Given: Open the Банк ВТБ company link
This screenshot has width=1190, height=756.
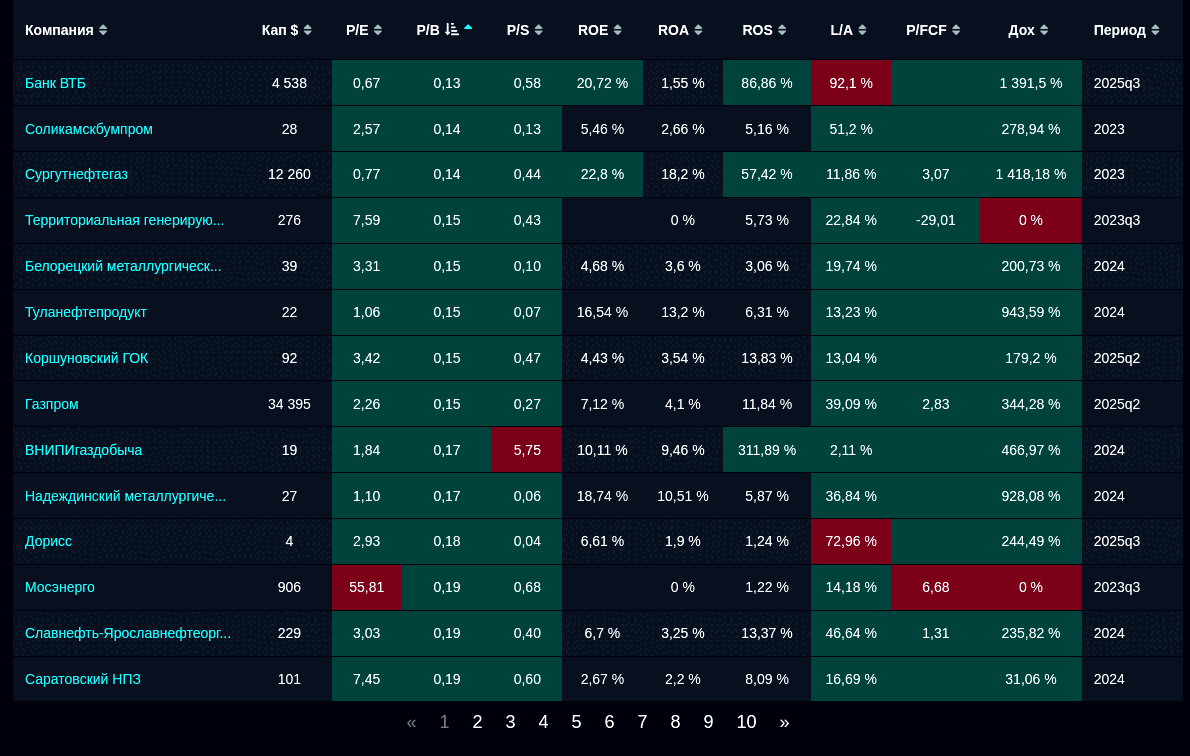Looking at the screenshot, I should 55,83.
